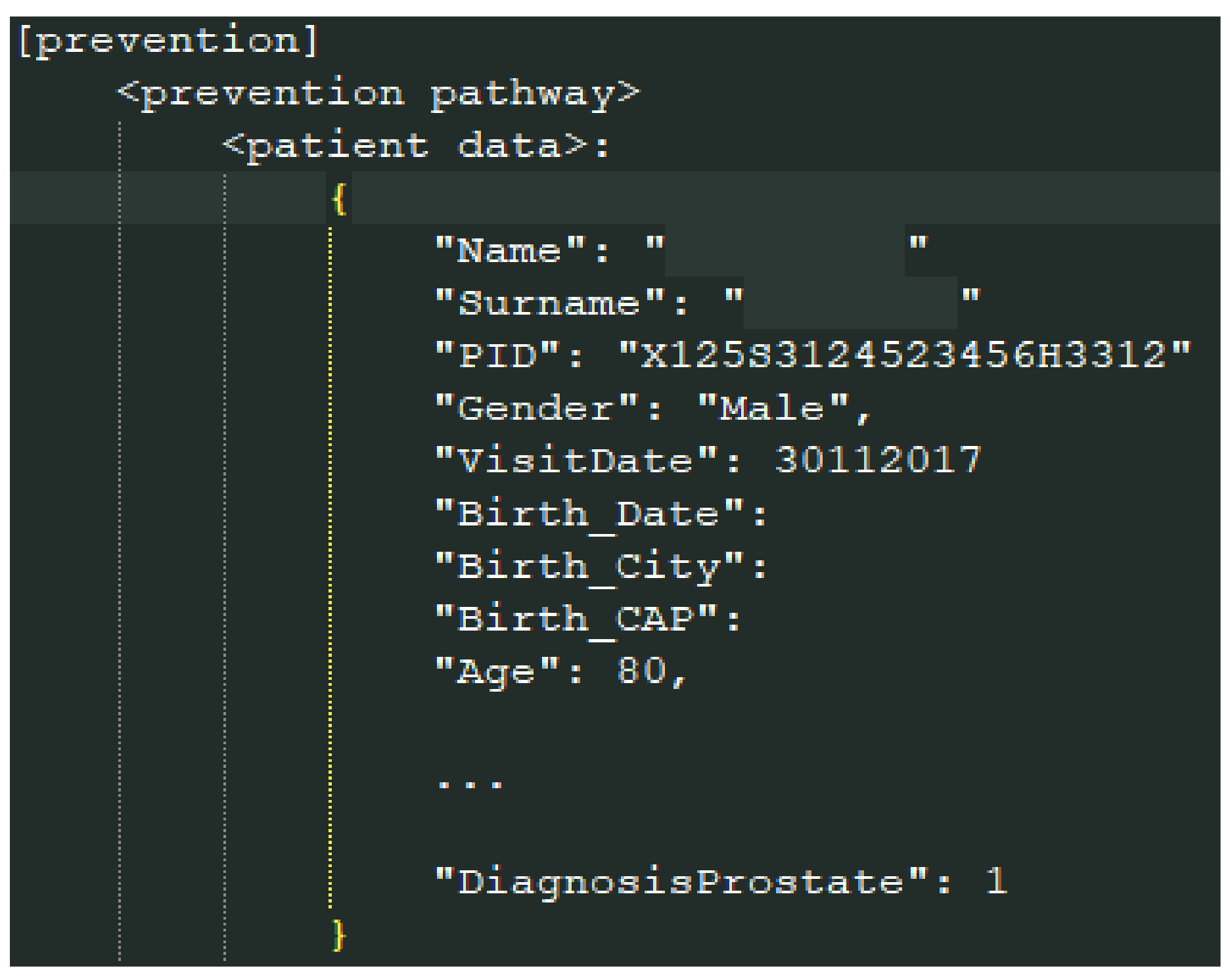Click the DiagnosisProstate value 1
The image size is (1230, 980).
click(997, 881)
